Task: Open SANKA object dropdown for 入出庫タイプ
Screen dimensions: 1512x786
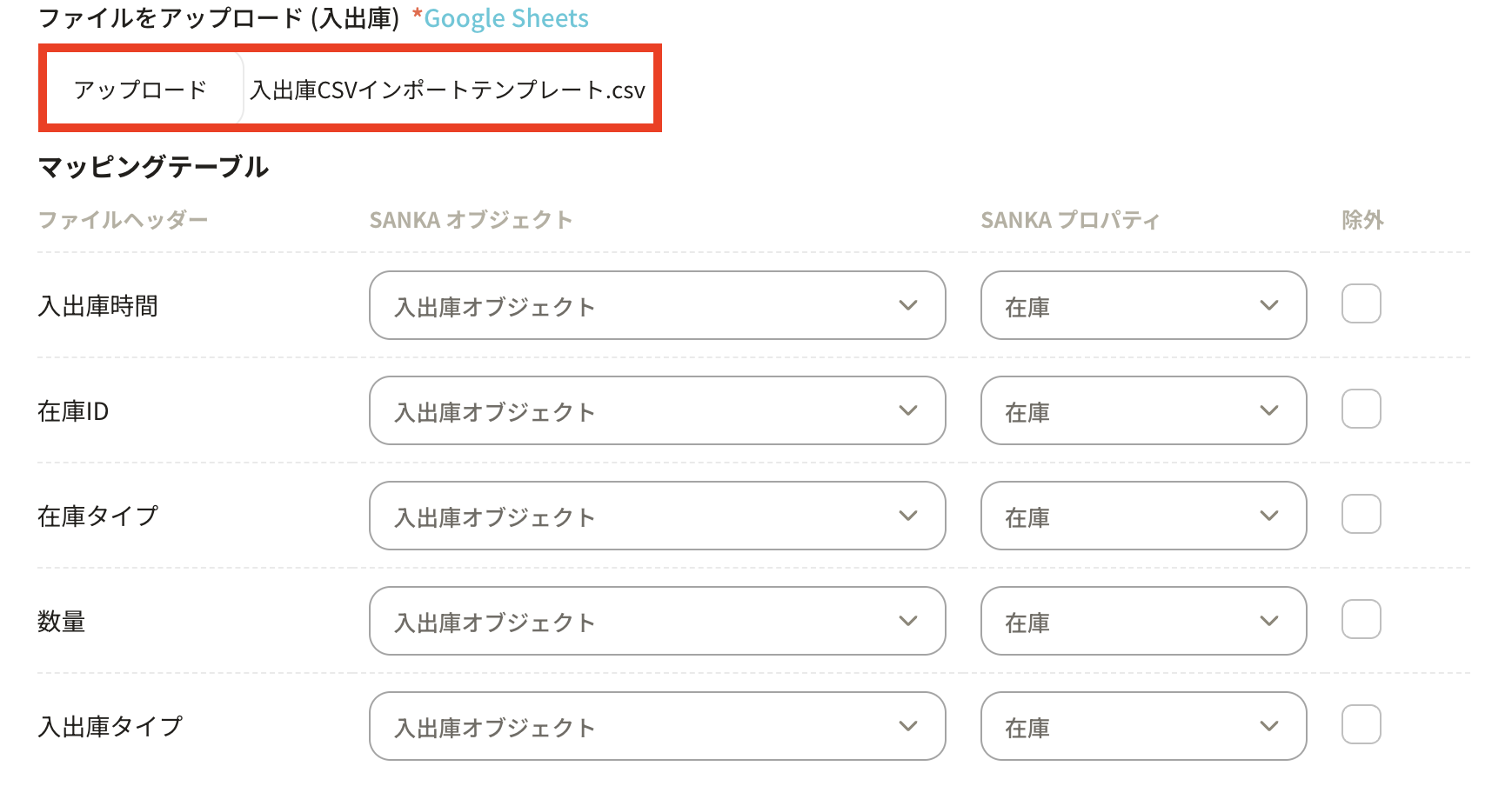Action: (657, 726)
